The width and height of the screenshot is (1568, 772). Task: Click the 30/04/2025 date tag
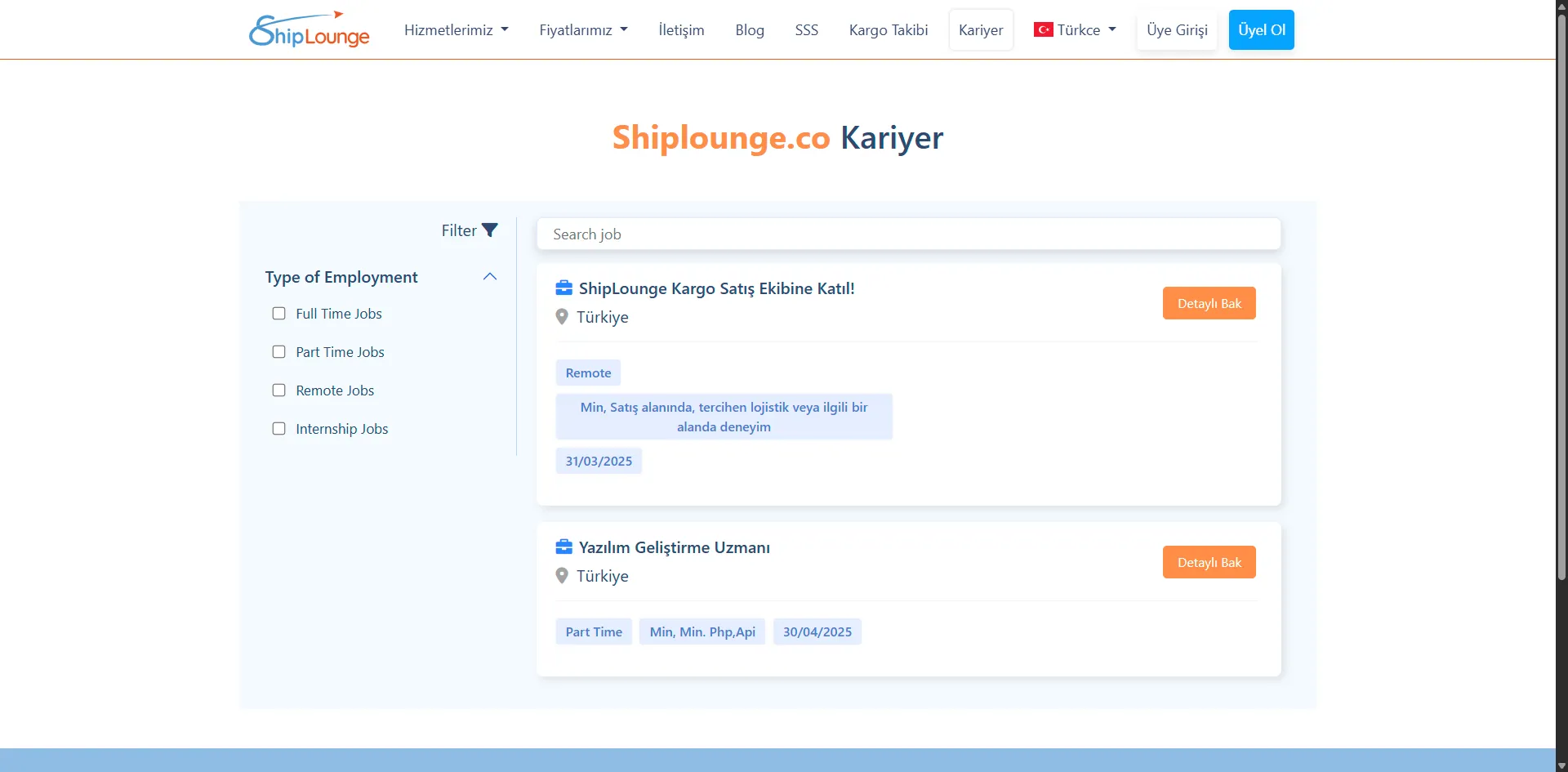pos(817,631)
